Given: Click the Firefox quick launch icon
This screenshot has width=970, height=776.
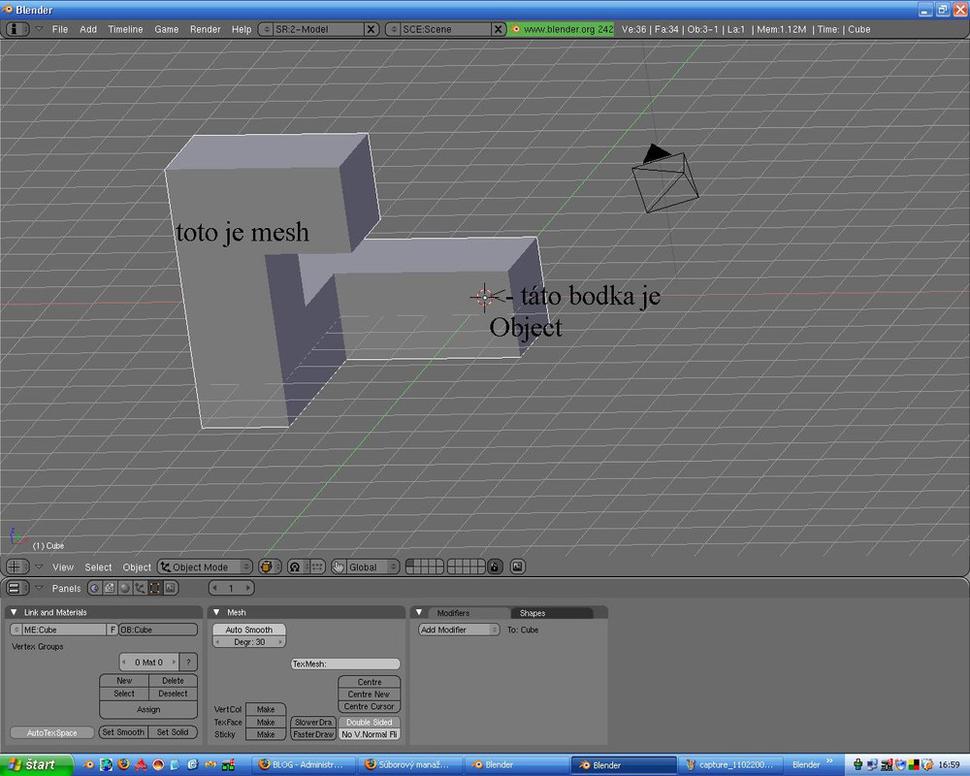Looking at the screenshot, I should point(124,765).
